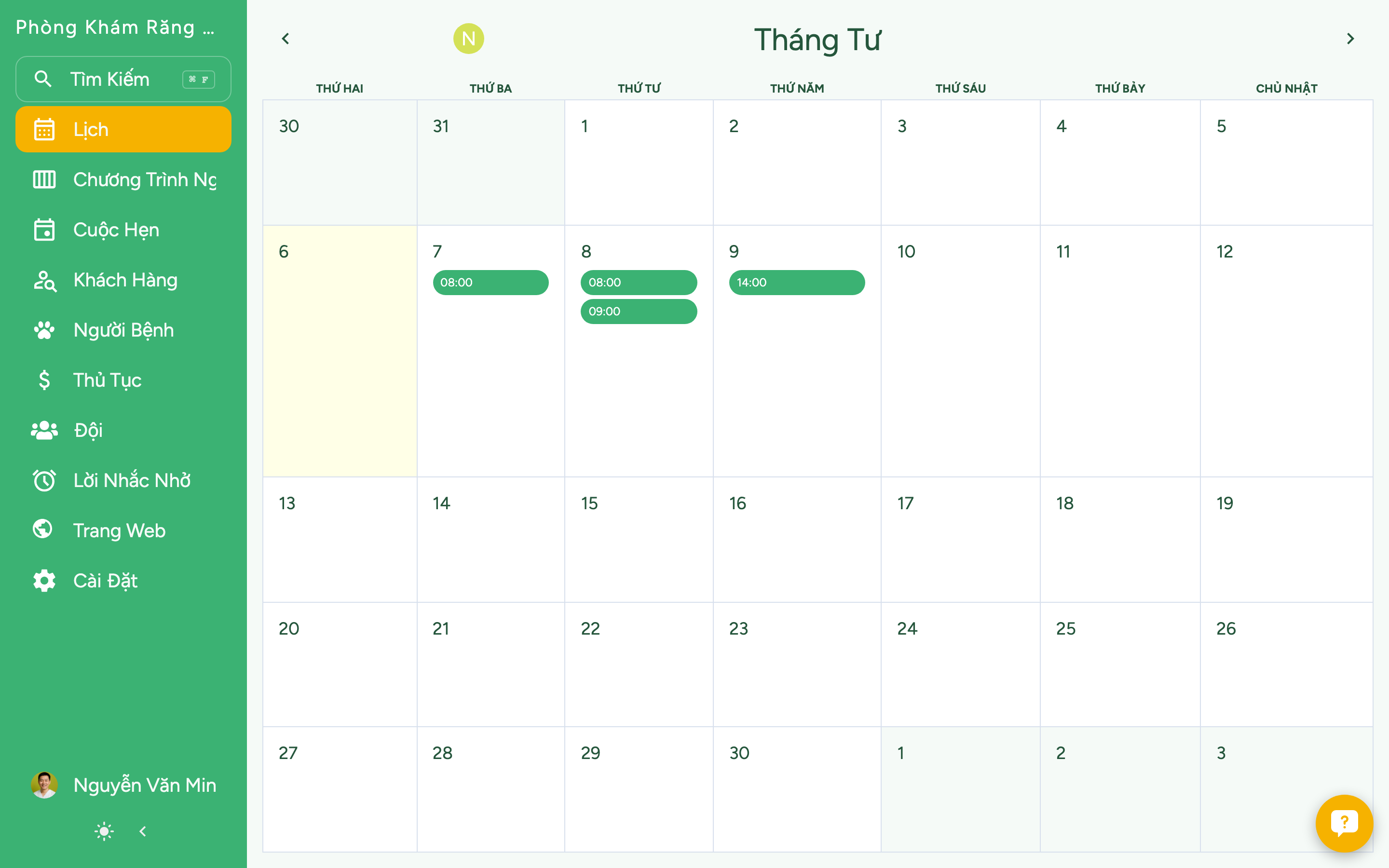The width and height of the screenshot is (1389, 868).
Task: Click the Người Bệnh paw icon
Action: pyautogui.click(x=44, y=330)
